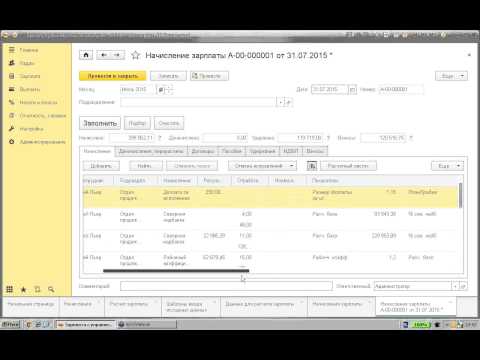Go to the home page icon

click(86, 55)
